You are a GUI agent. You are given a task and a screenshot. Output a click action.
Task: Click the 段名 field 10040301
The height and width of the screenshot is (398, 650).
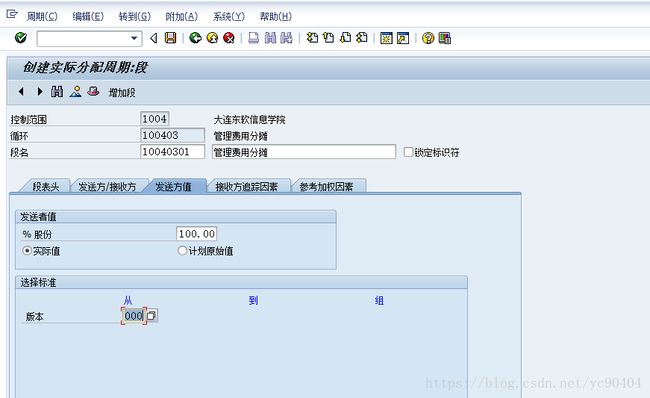tap(172, 152)
